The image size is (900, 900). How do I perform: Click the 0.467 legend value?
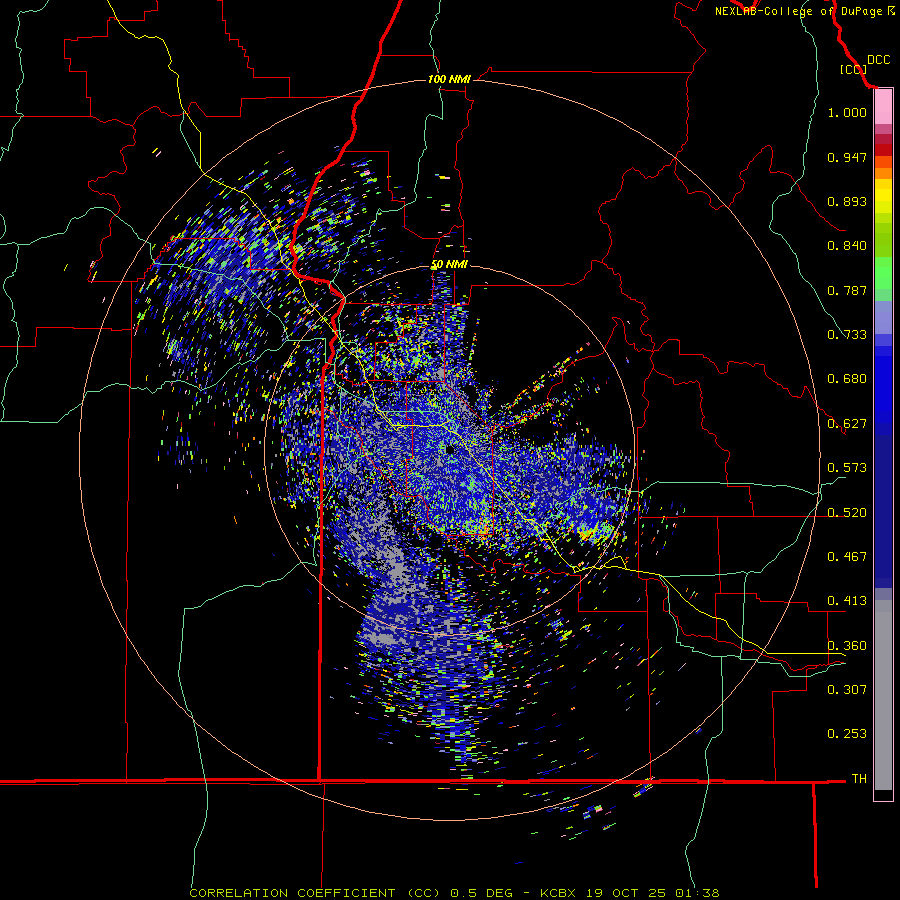847,557
